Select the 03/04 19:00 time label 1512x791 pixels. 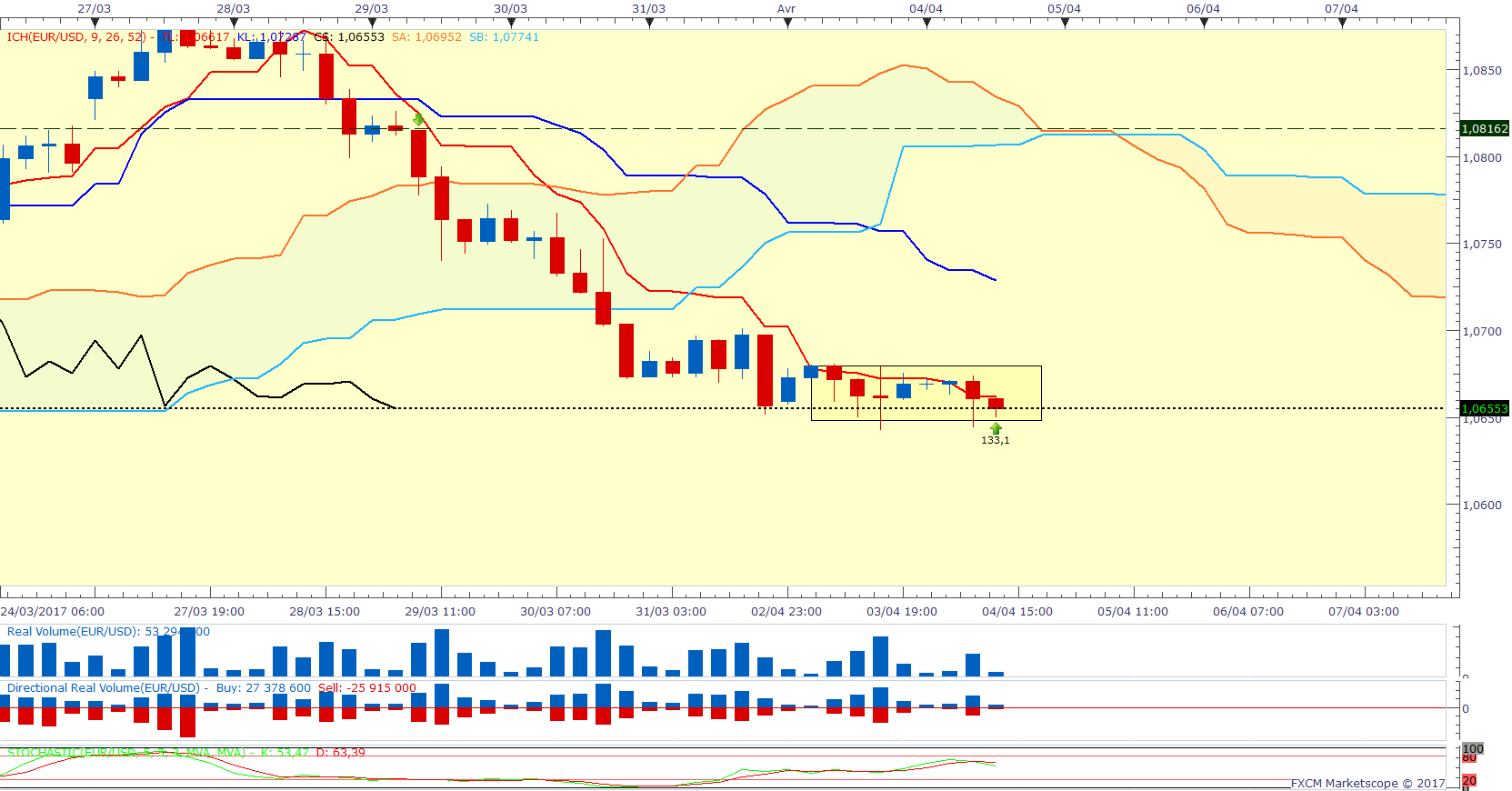pyautogui.click(x=902, y=612)
